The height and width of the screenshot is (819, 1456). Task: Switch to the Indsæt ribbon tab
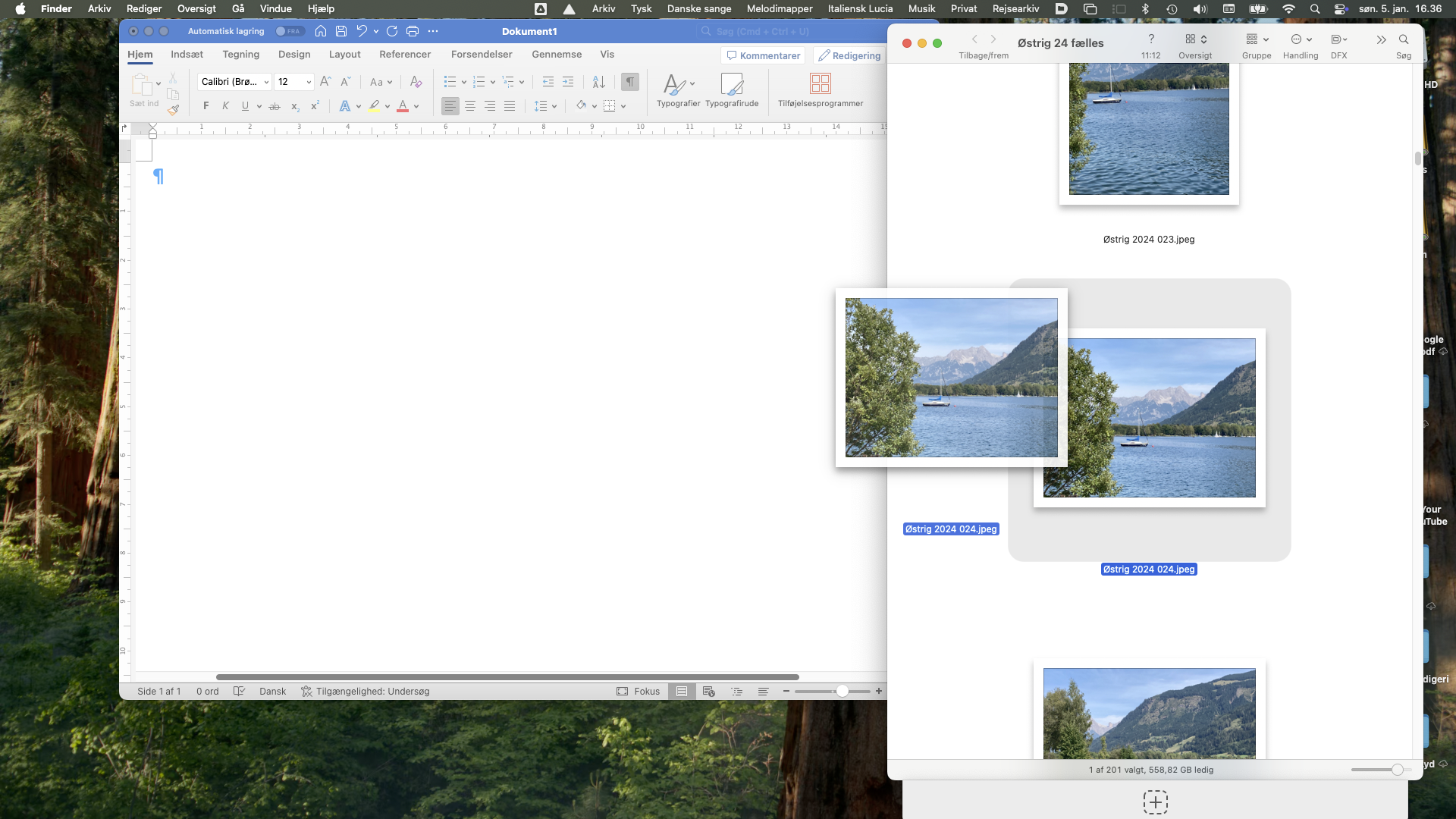tap(187, 55)
